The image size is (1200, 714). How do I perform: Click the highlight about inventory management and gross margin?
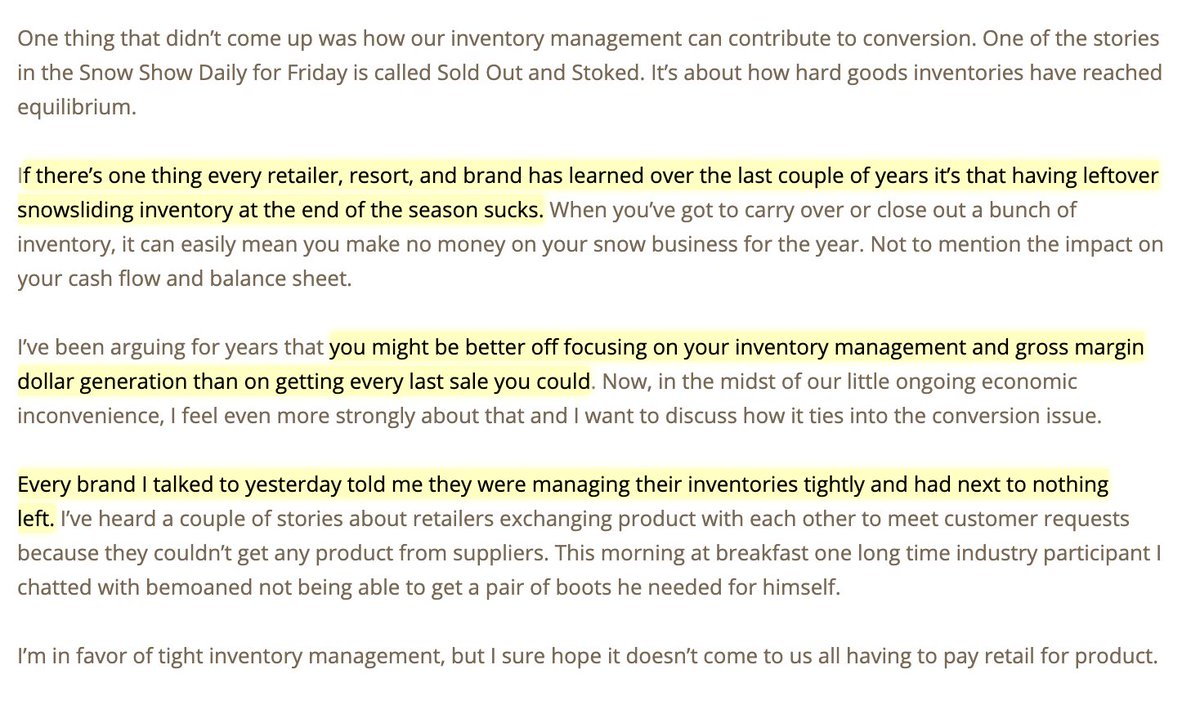coord(735,349)
